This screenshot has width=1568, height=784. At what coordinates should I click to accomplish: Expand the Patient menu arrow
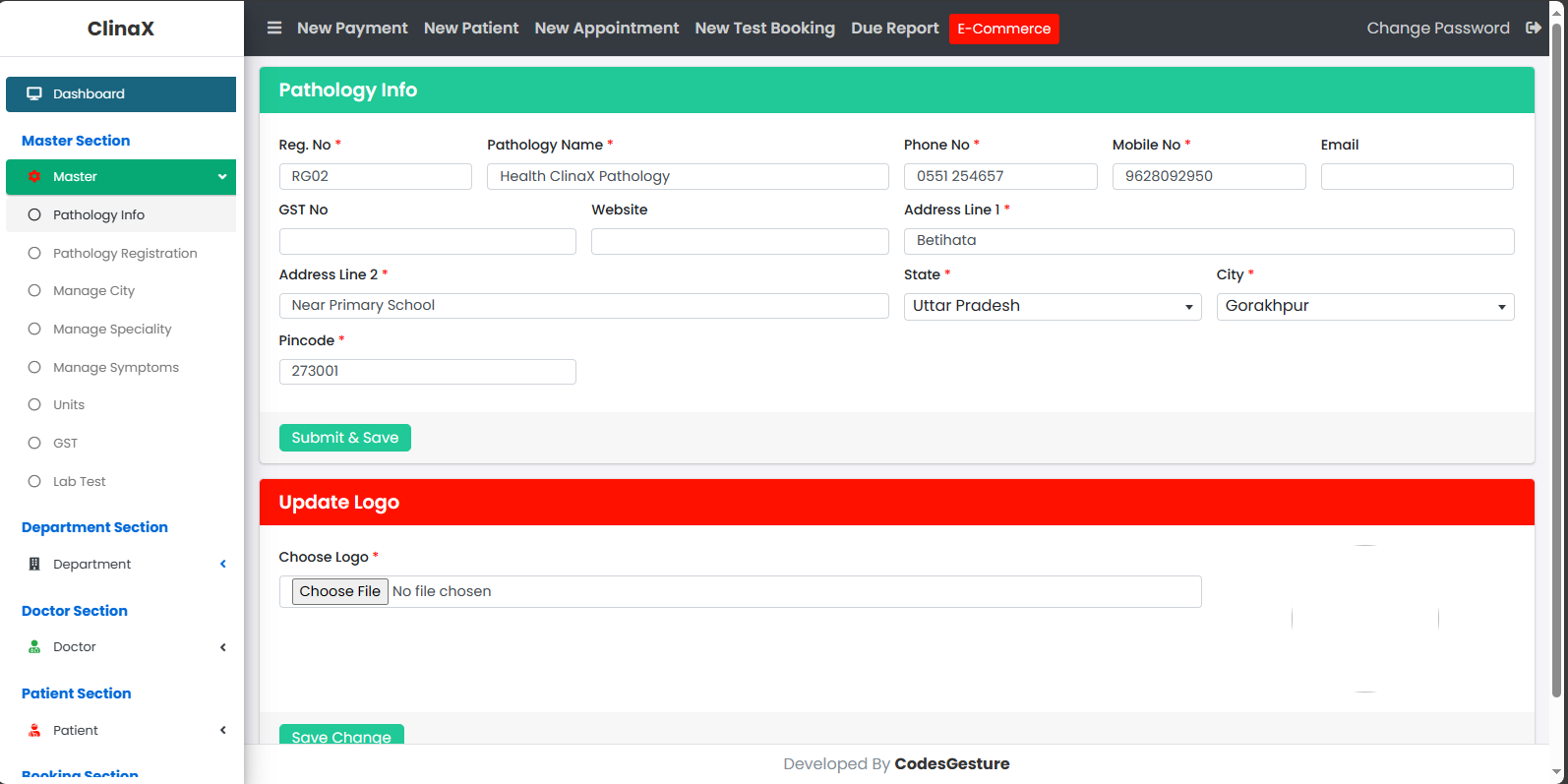pos(223,731)
